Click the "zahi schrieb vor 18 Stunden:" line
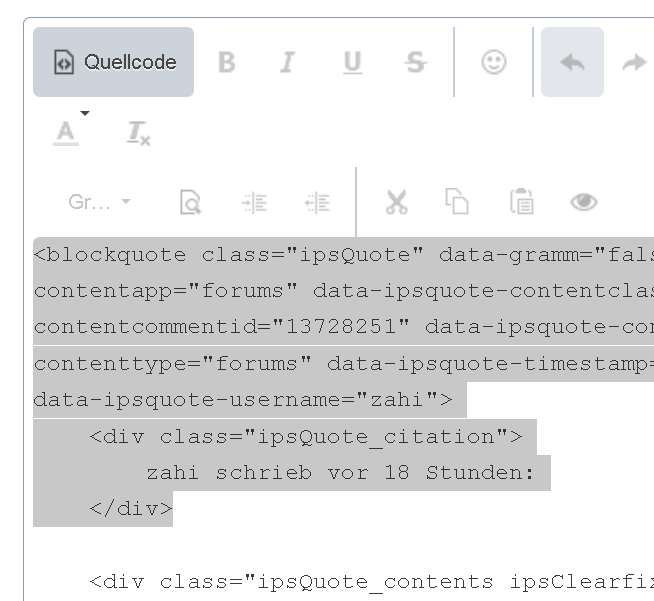Viewport: 654px width, 601px height. [340, 473]
